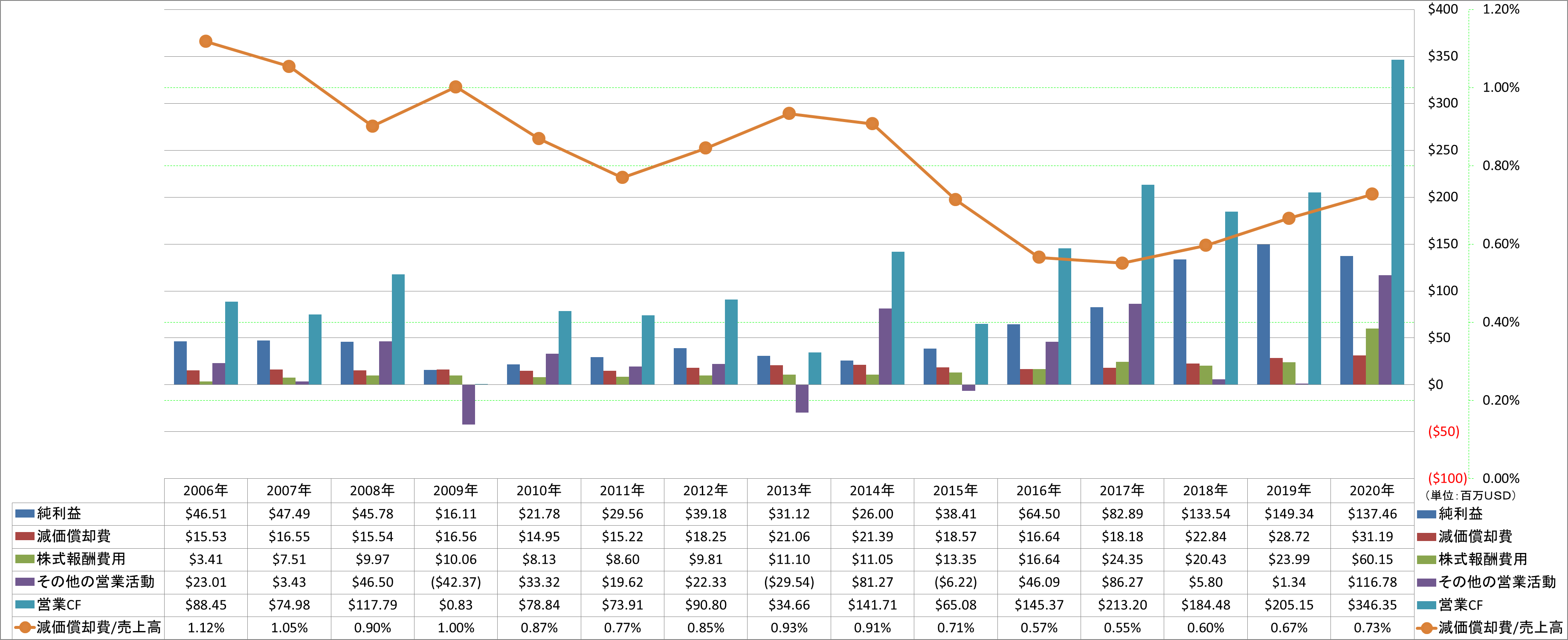Click the green 株式報酬費用 bar for 2020年
1568x640 pixels.
click(1372, 357)
